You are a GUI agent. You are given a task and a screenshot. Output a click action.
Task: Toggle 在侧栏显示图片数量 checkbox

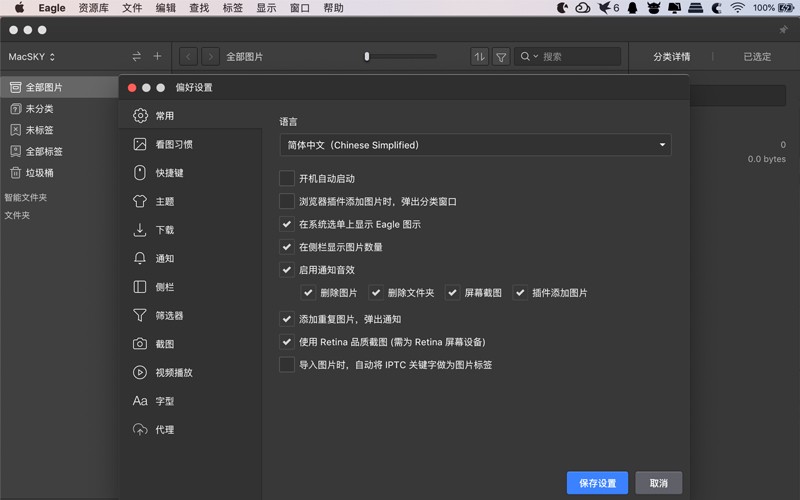[x=287, y=247]
